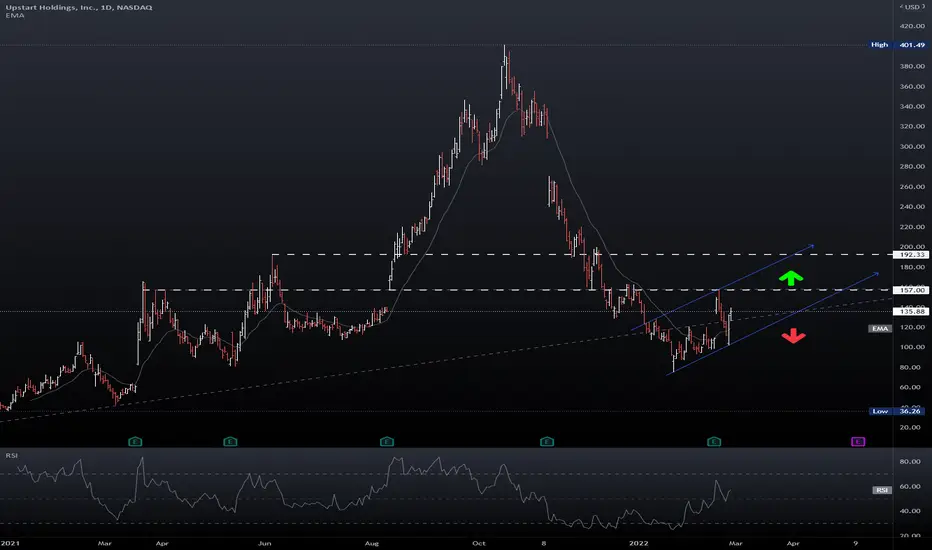Viewport: 932px width, 550px height.
Task: Click the Oct time axis label
Action: click(478, 543)
